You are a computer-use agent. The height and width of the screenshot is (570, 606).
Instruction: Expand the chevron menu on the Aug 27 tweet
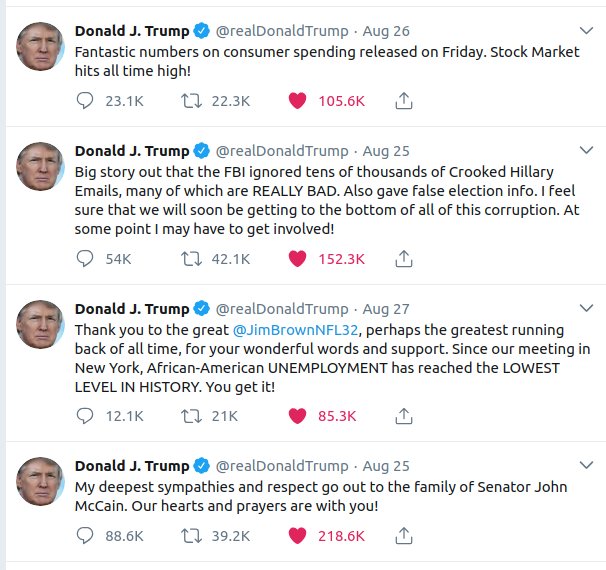coord(584,308)
